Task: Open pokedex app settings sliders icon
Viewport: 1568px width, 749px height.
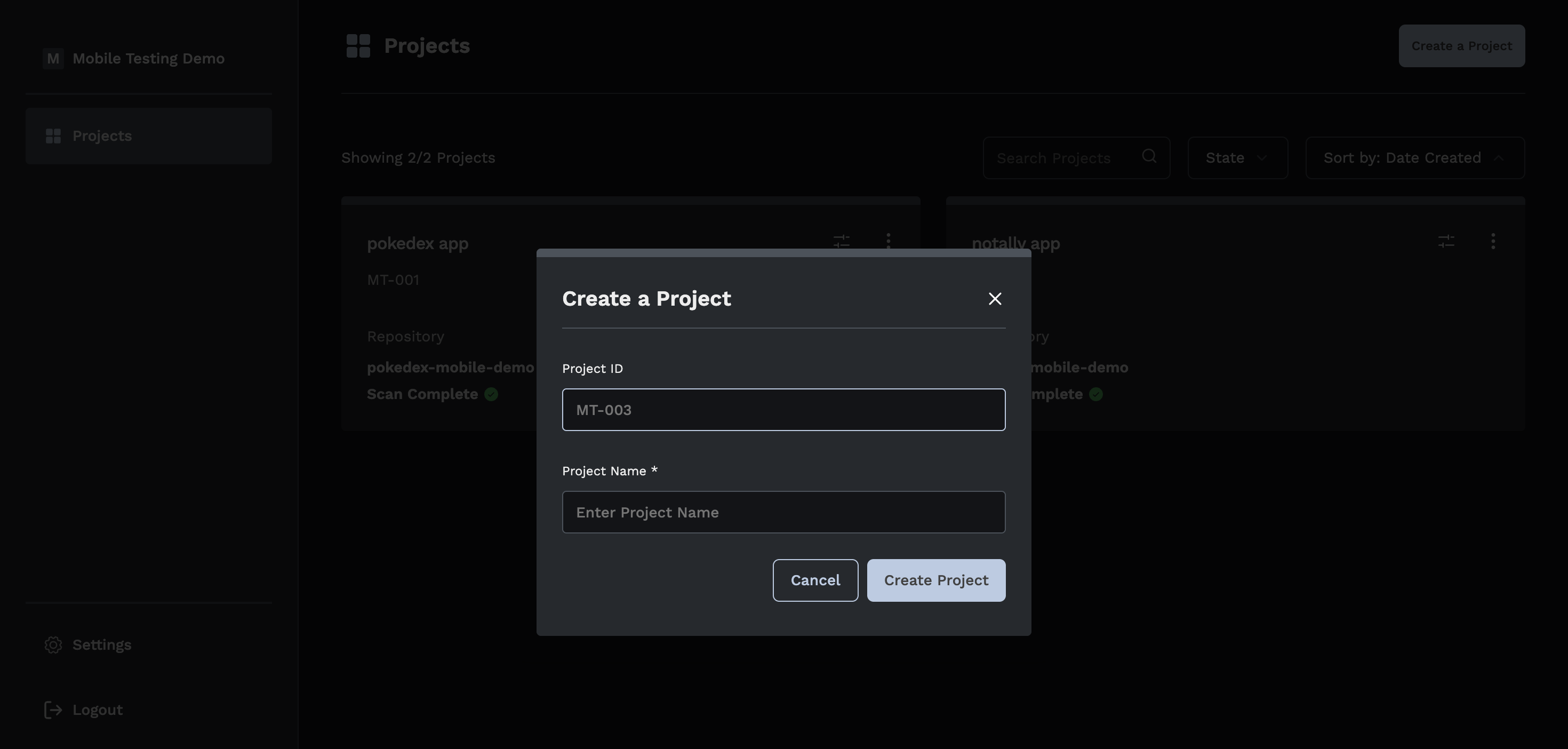Action: [x=841, y=241]
